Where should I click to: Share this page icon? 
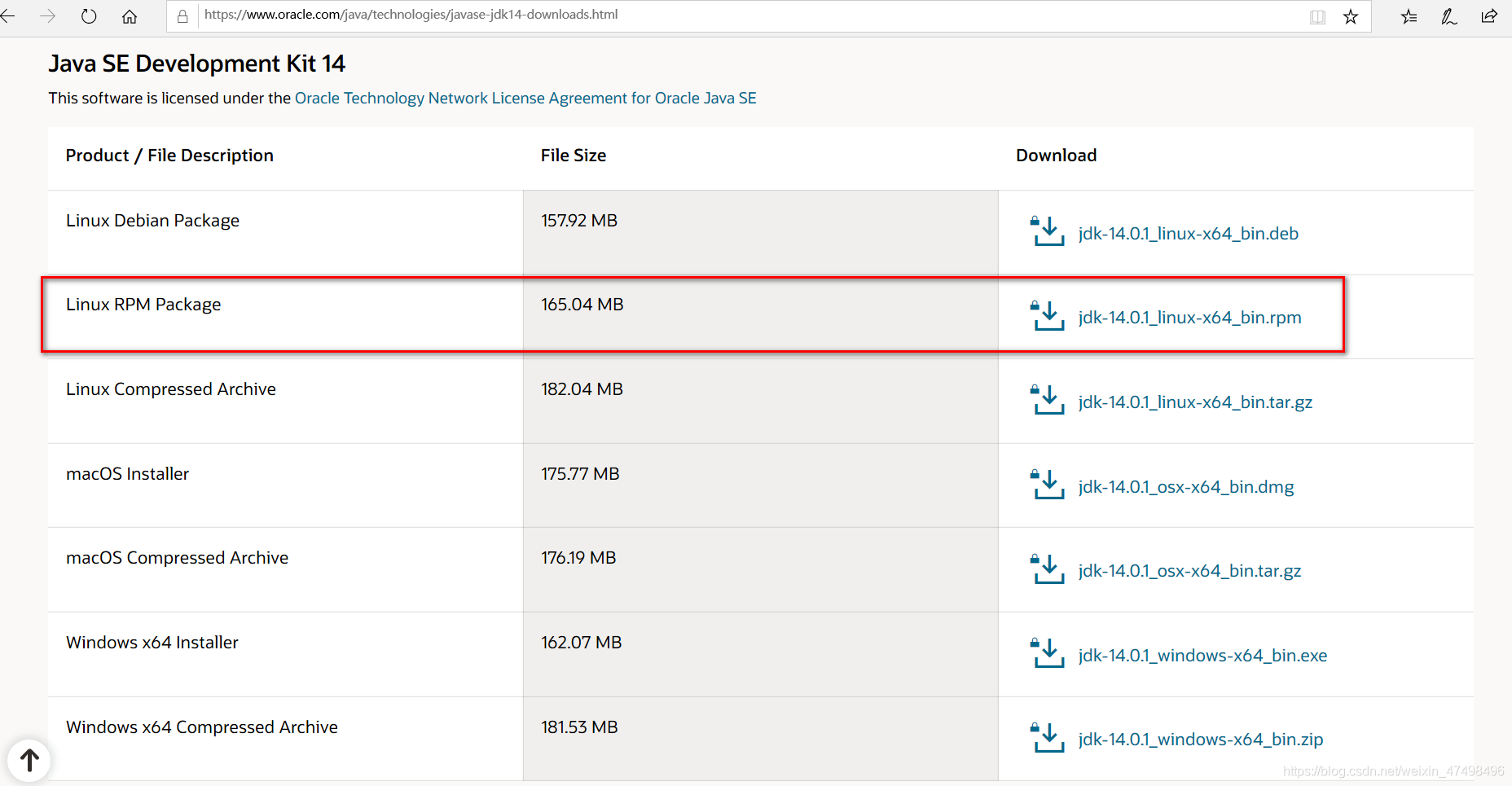point(1489,16)
